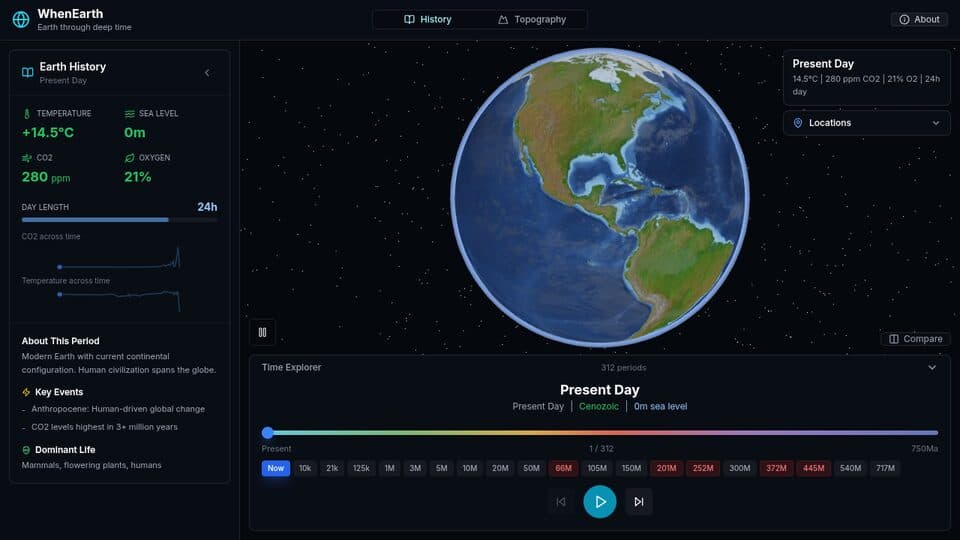Click the Present Day info card

pyautogui.click(x=866, y=78)
